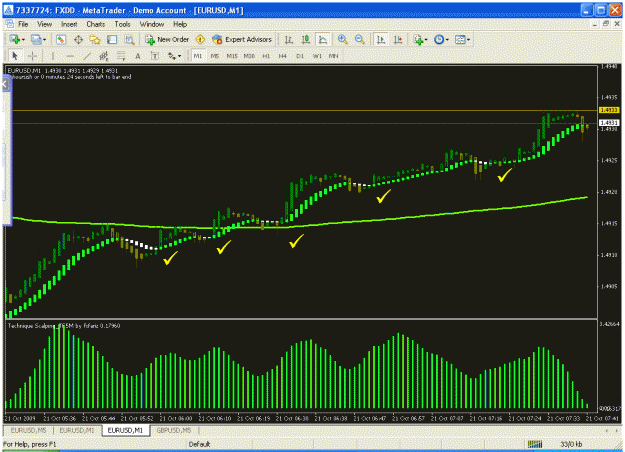Expand the Periods clock dropdown
The image size is (625, 452).
447,40
